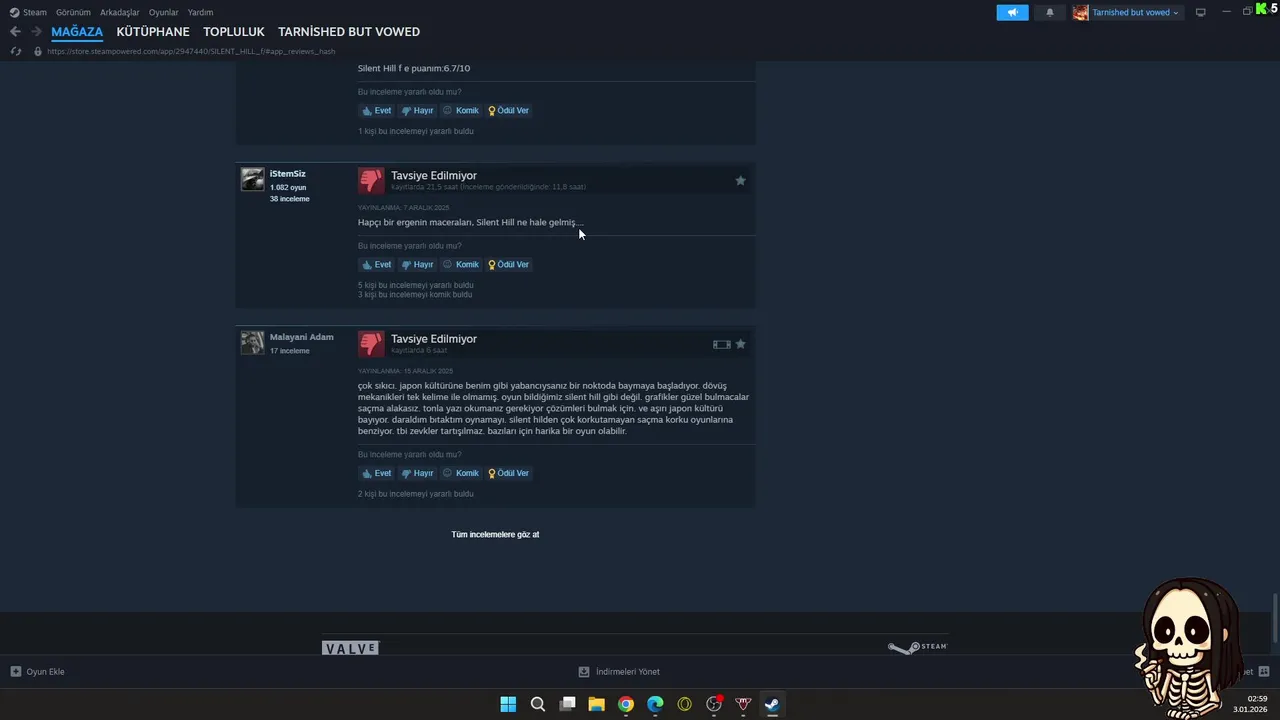Open File Explorer from the taskbar
This screenshot has width=1280, height=720.
tap(596, 704)
